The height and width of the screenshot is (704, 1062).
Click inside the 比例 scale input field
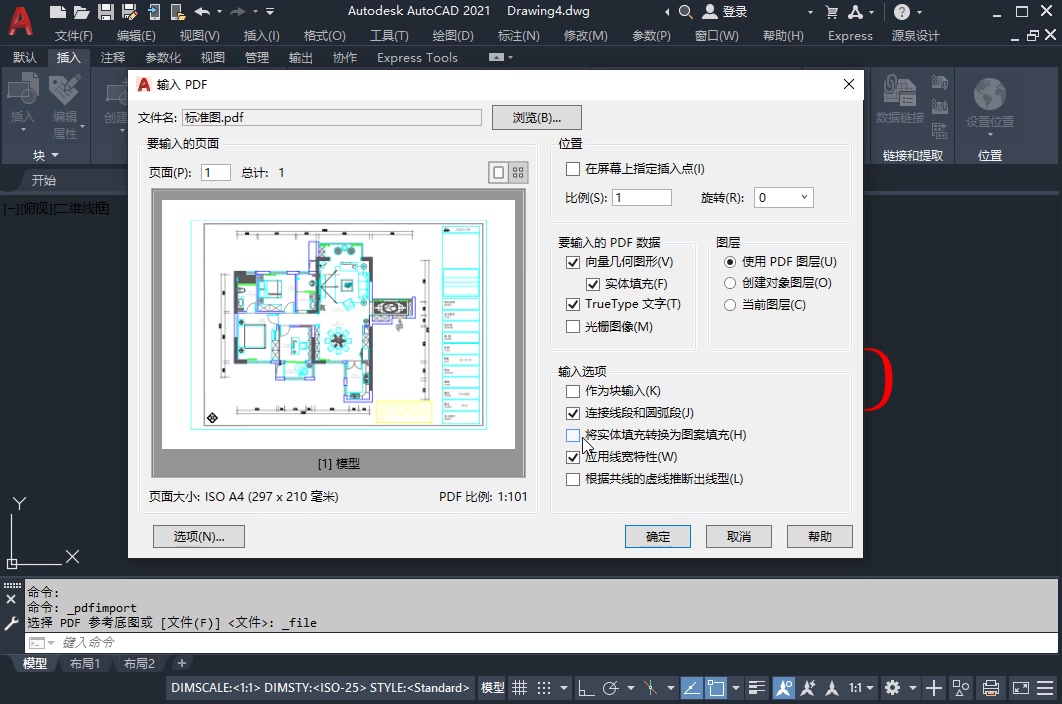click(x=641, y=197)
